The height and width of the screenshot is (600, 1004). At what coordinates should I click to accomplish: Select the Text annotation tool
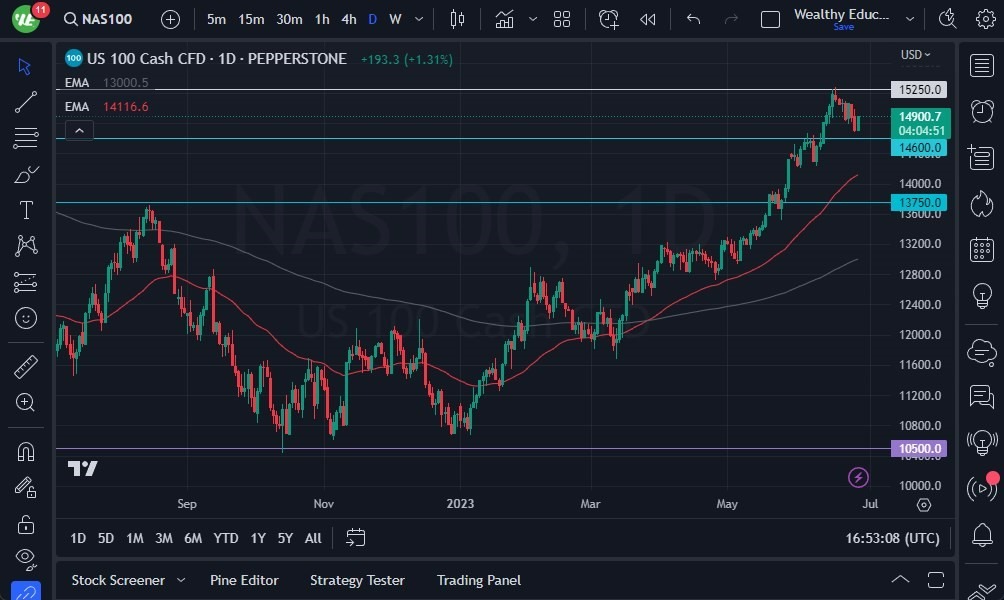click(25, 209)
